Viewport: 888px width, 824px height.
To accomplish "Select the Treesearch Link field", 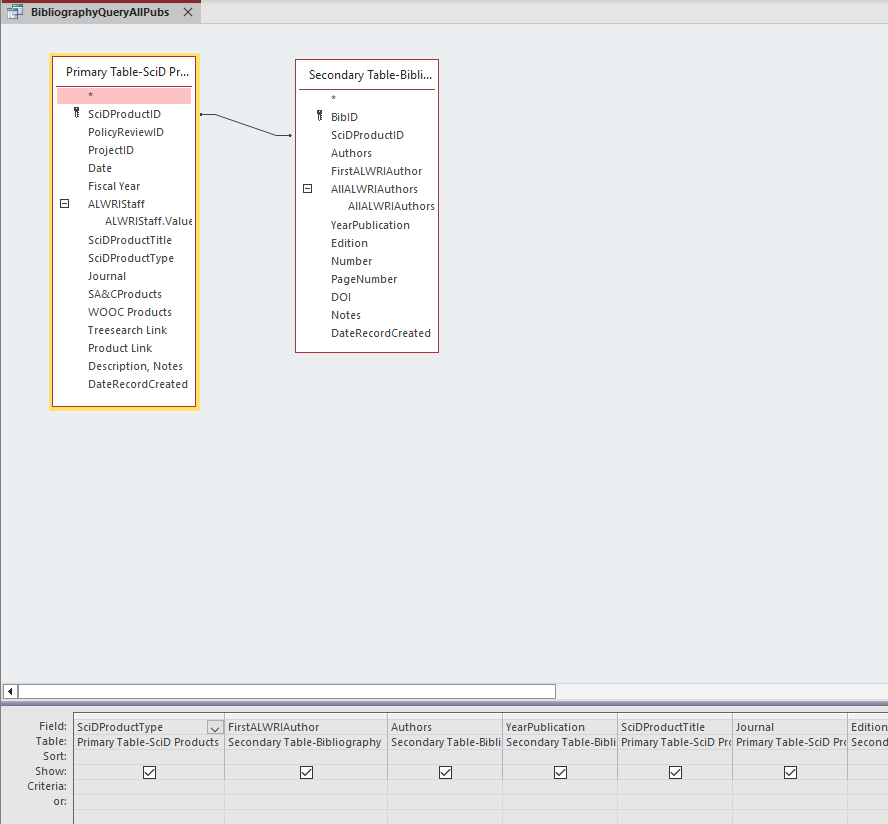I will [127, 330].
